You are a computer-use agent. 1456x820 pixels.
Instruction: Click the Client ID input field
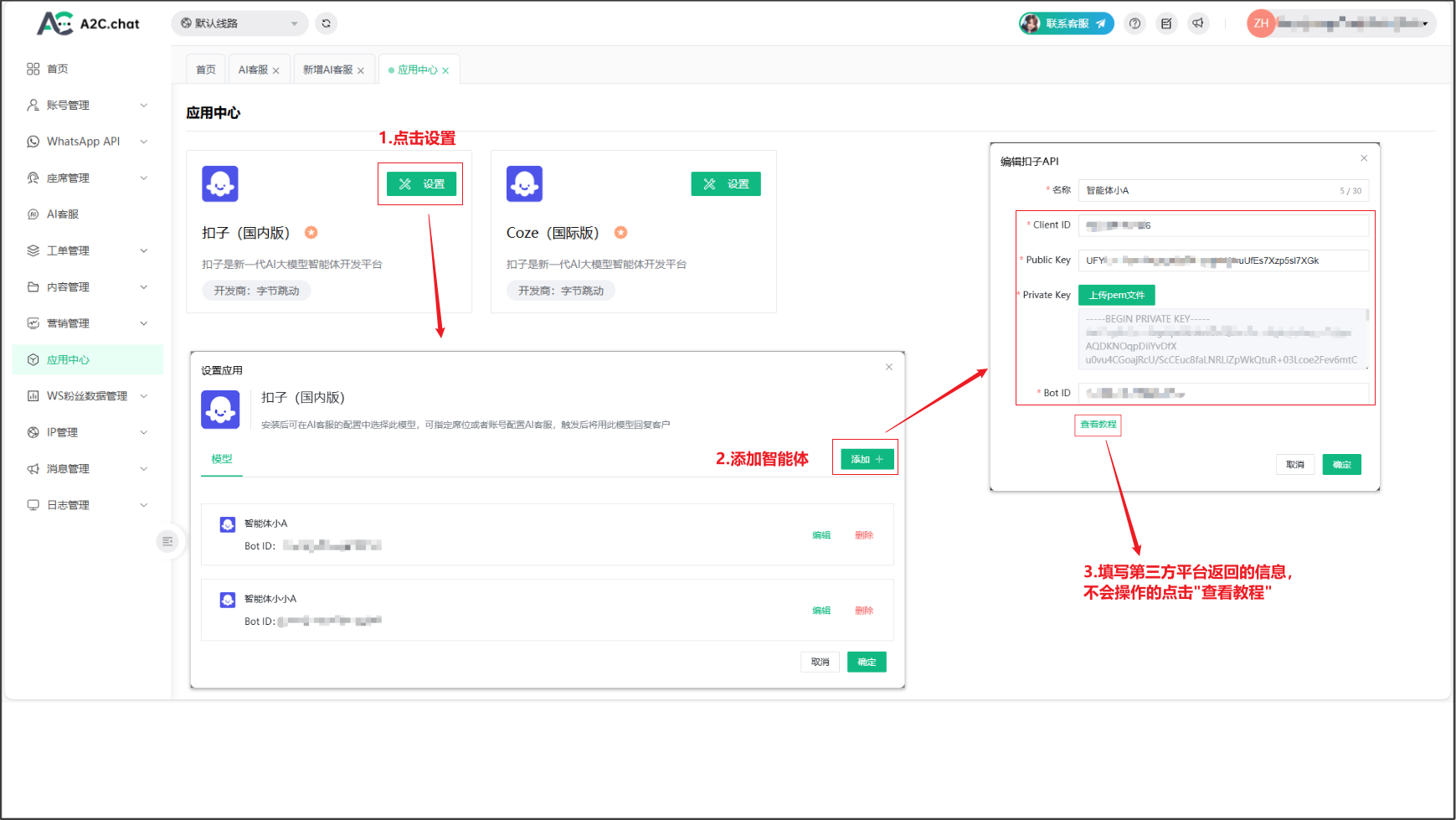tap(1222, 225)
